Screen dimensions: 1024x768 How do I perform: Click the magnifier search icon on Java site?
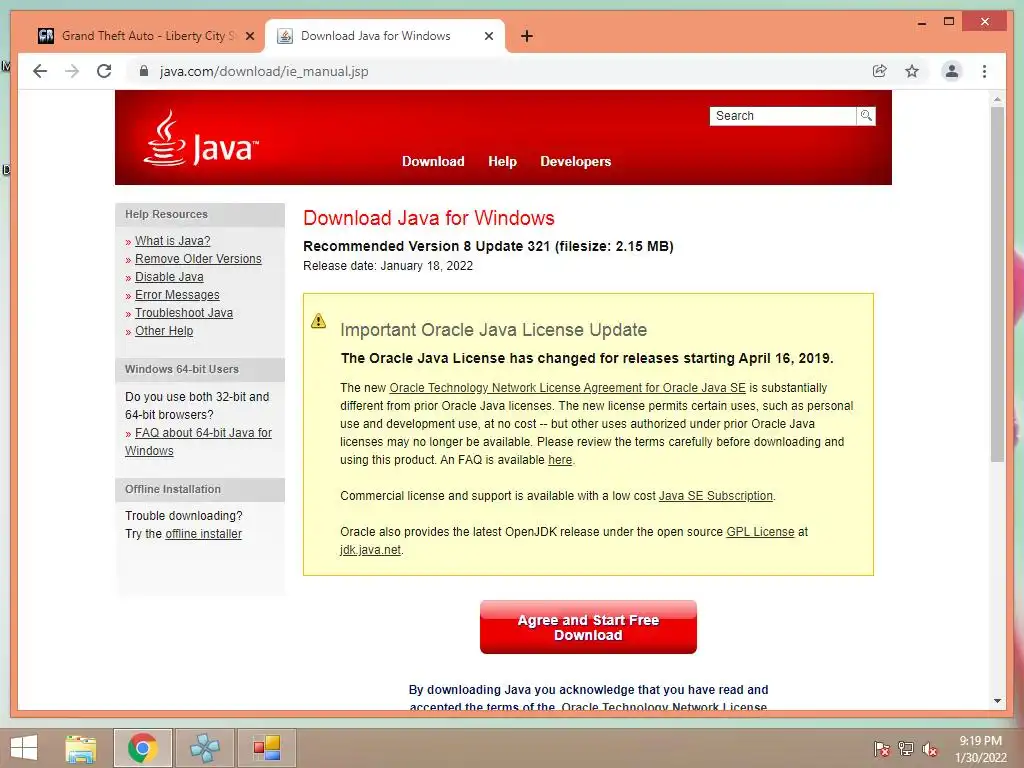pyautogui.click(x=866, y=116)
